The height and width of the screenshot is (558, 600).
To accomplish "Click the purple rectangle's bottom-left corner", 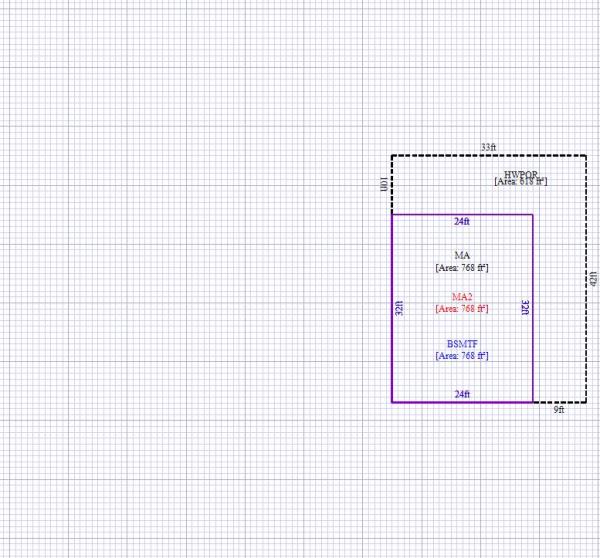I will 392,402.
